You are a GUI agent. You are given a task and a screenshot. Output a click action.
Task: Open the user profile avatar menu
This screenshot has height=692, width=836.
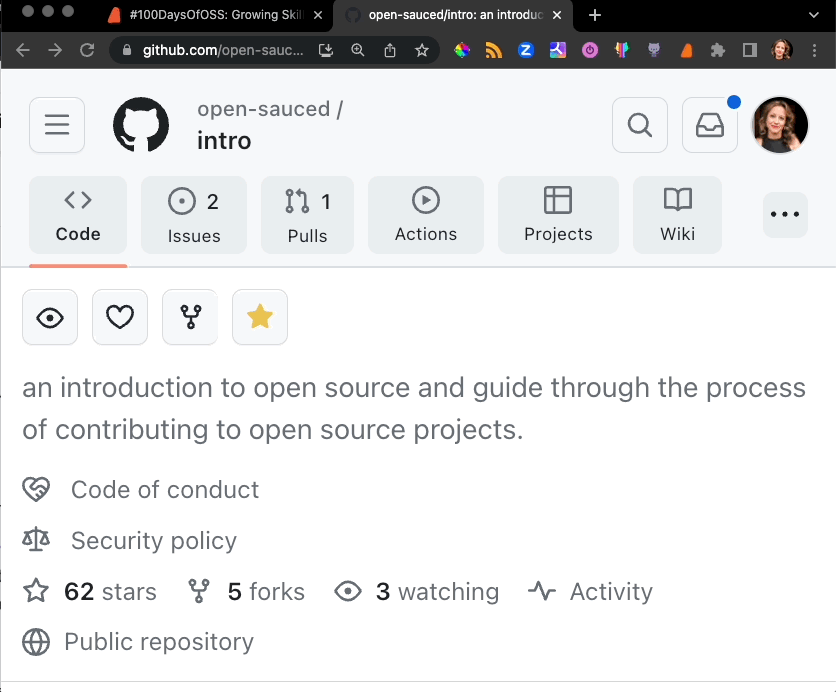pyautogui.click(x=779, y=125)
